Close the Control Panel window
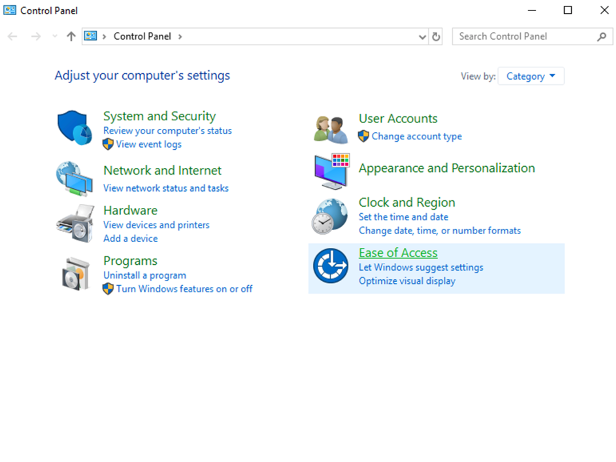The height and width of the screenshot is (462, 616). click(x=604, y=10)
